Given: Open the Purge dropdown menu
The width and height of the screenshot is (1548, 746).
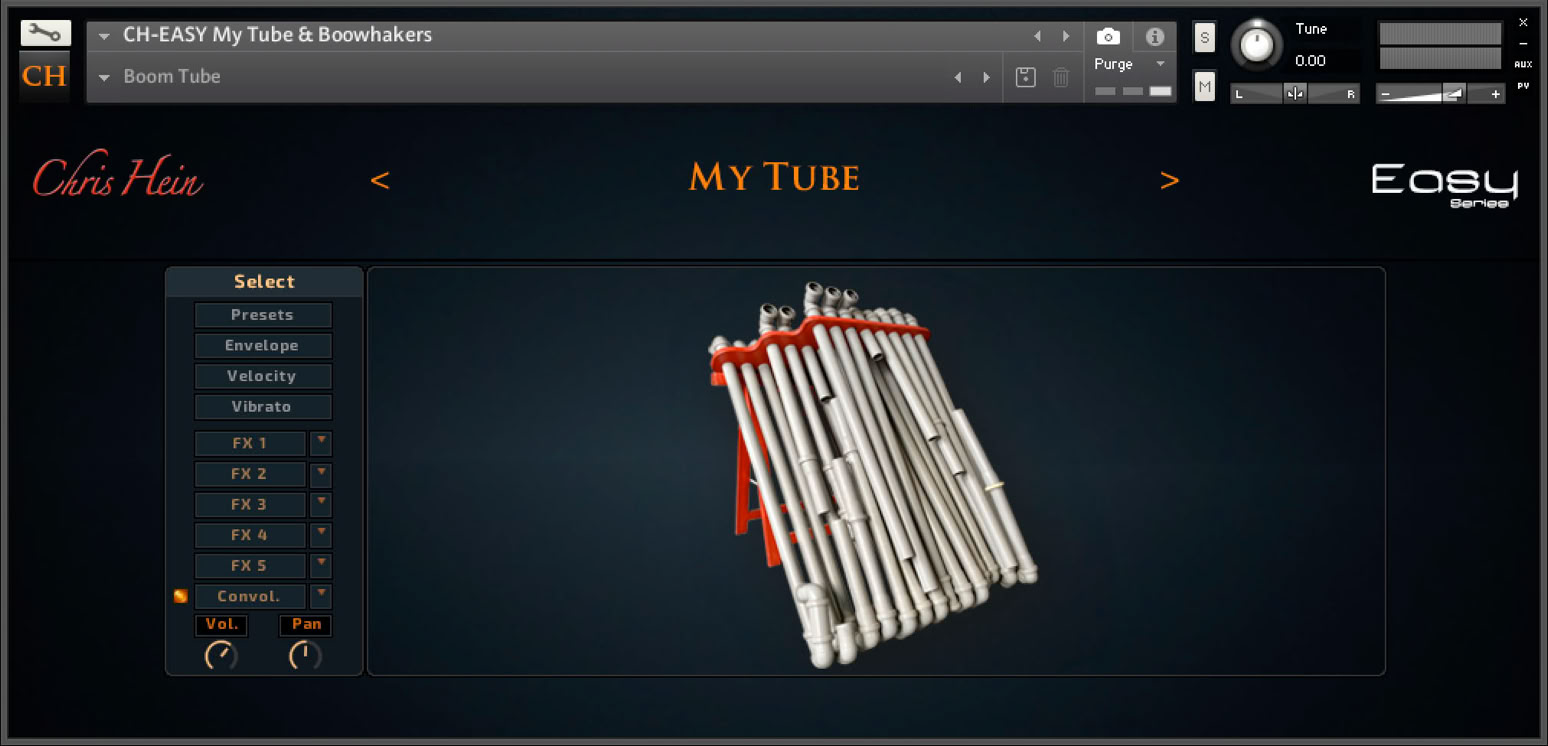Looking at the screenshot, I should [x=1161, y=64].
